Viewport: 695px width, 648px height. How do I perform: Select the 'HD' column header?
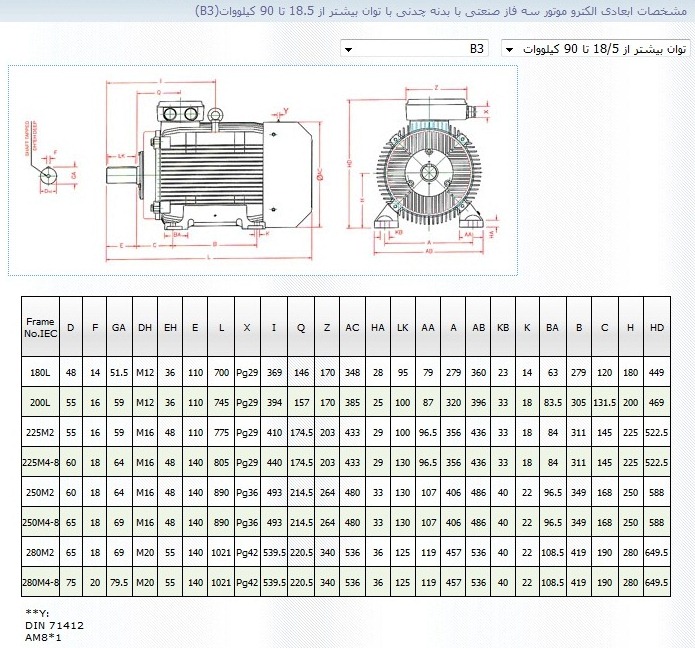[x=657, y=327]
